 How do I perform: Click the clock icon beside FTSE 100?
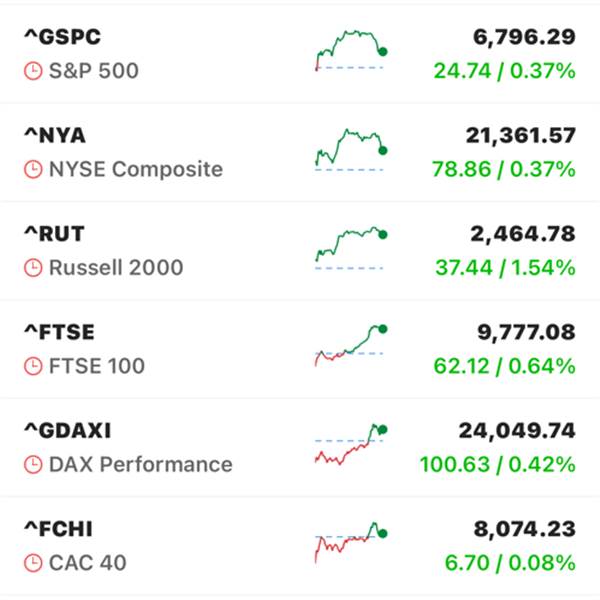click(x=33, y=366)
